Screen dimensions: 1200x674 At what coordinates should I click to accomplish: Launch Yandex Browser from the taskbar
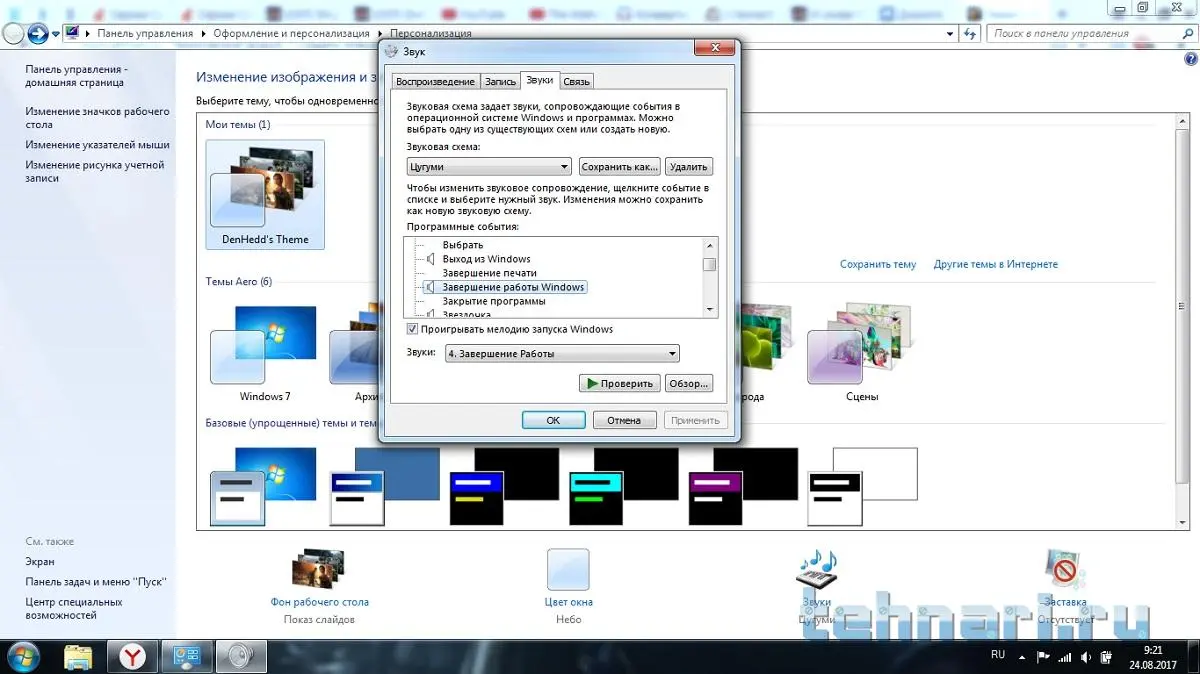pos(132,657)
